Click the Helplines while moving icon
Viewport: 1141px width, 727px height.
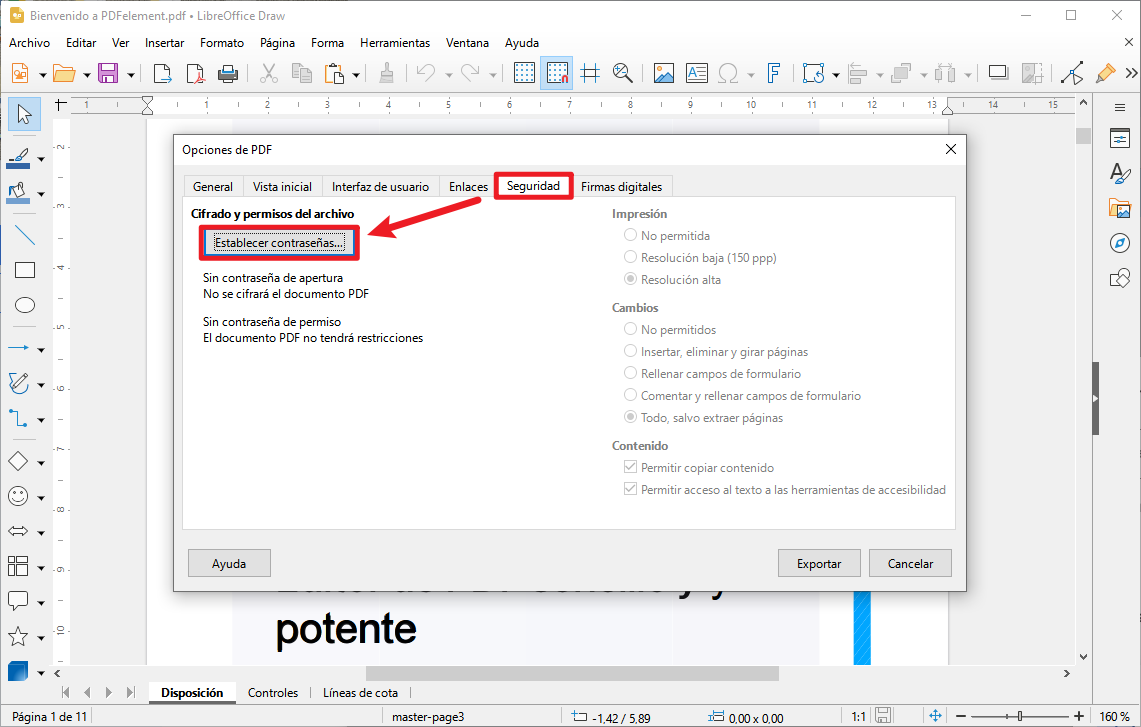[x=590, y=73]
